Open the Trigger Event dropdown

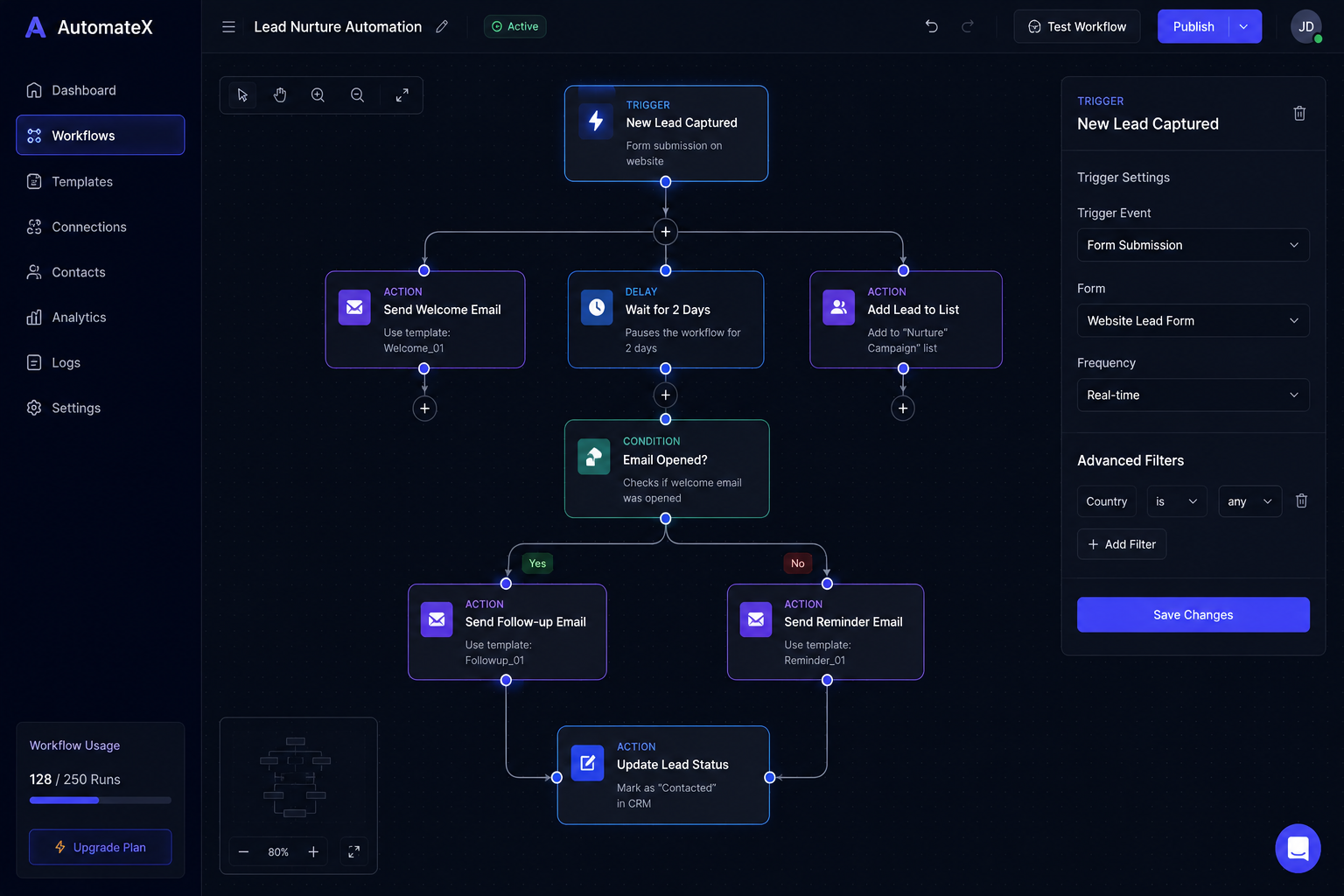pyautogui.click(x=1193, y=245)
